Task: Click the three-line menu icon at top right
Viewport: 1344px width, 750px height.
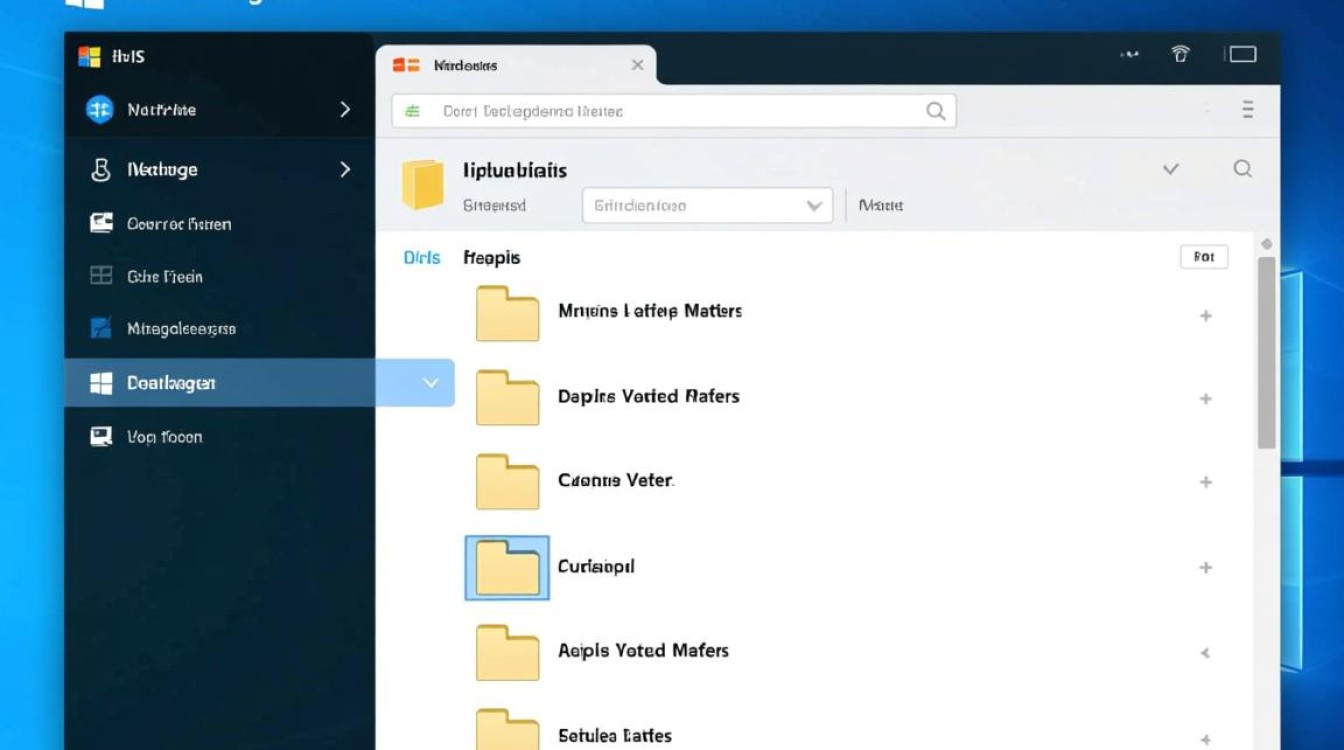Action: click(1247, 110)
